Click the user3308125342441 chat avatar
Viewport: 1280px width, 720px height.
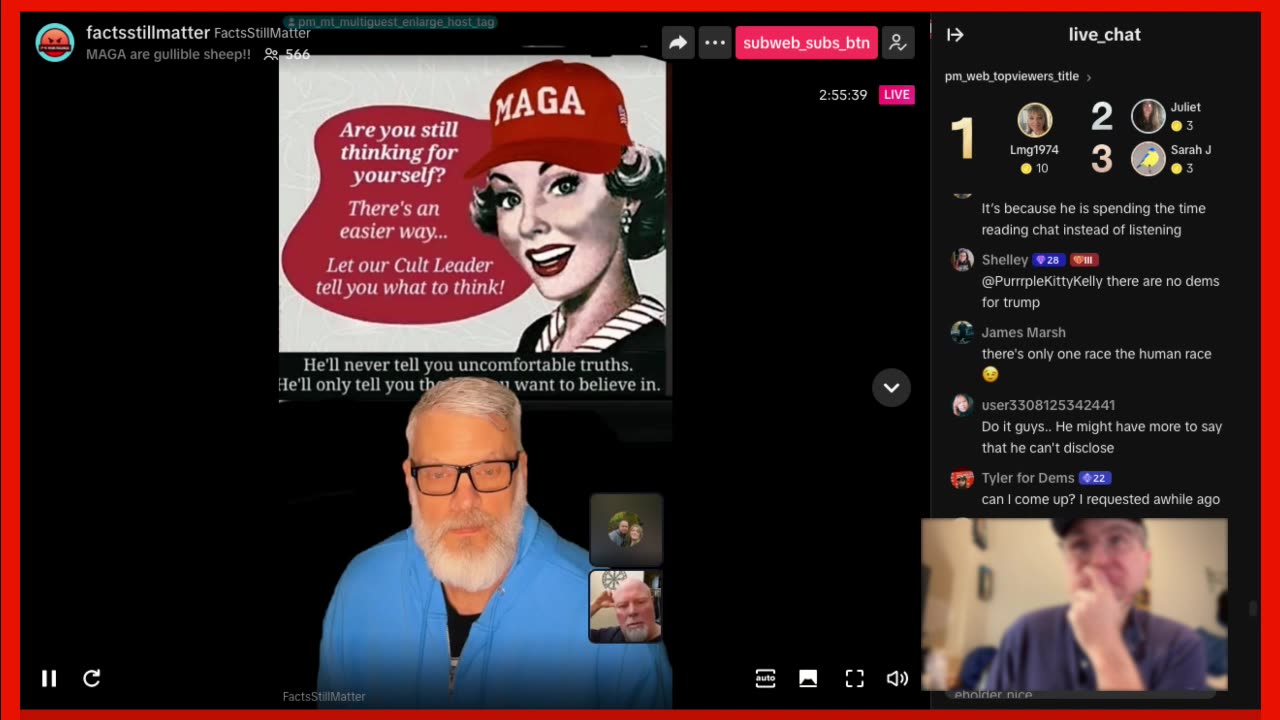(x=962, y=406)
